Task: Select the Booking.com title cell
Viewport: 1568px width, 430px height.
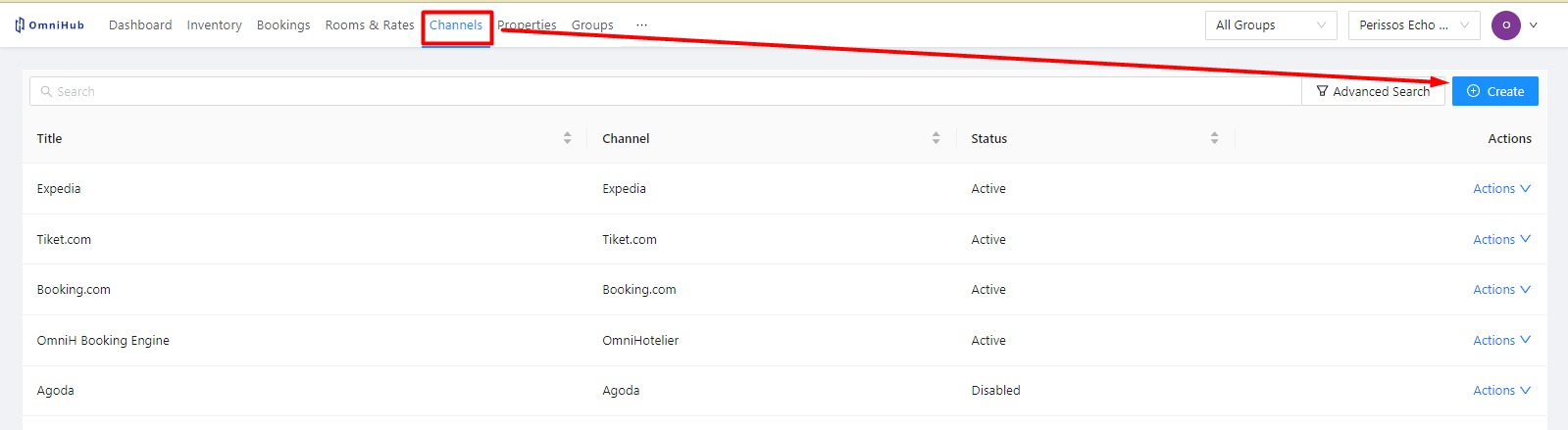Action: (x=74, y=290)
